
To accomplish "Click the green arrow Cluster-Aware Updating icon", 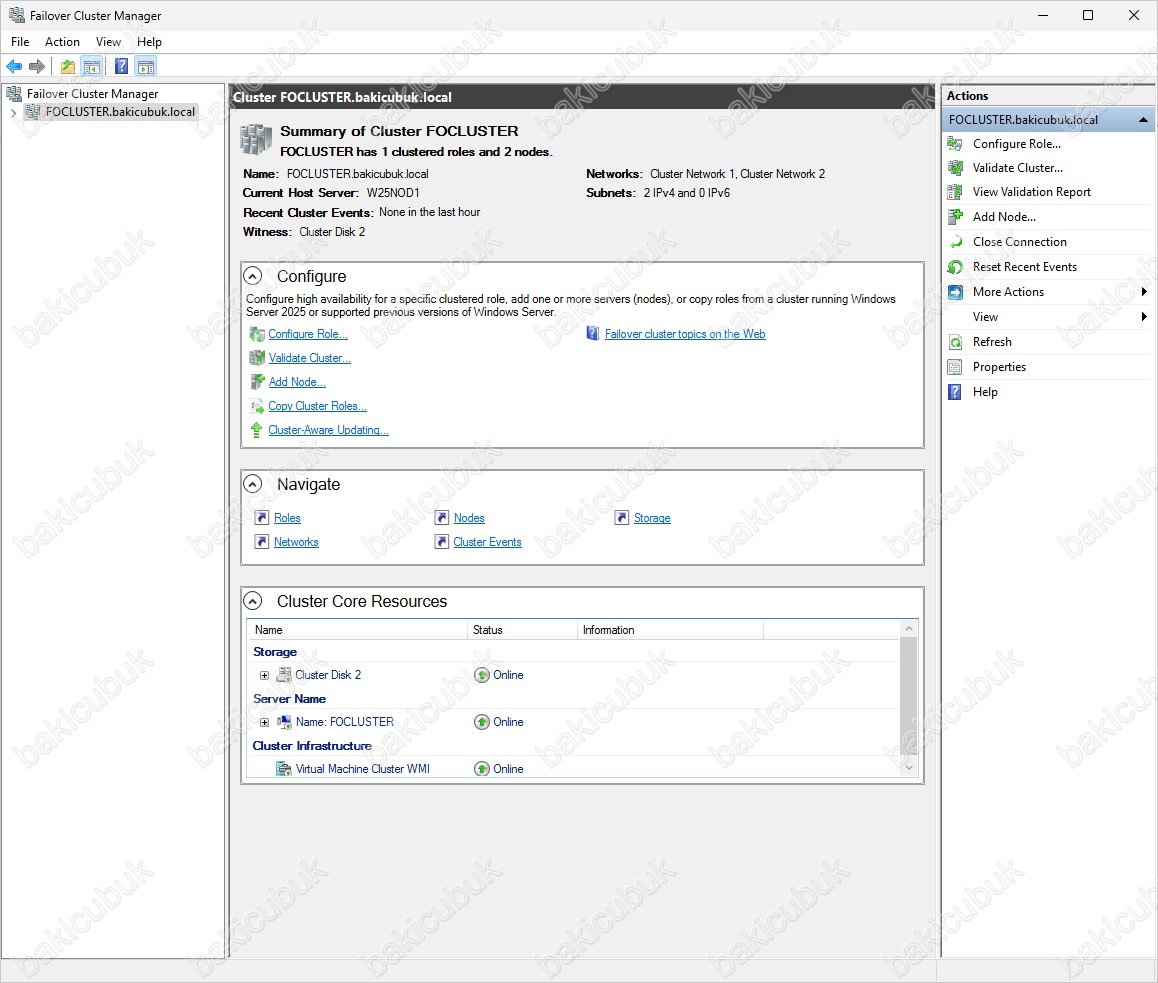I will point(256,430).
